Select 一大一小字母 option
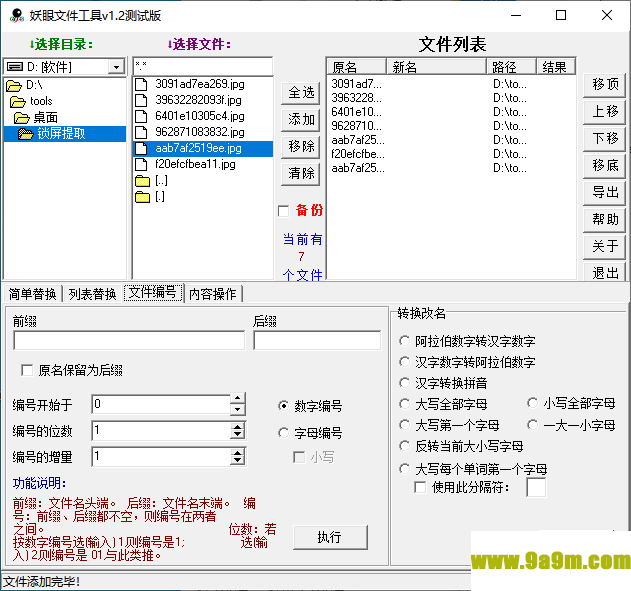The width and height of the screenshot is (631, 591). (x=532, y=425)
